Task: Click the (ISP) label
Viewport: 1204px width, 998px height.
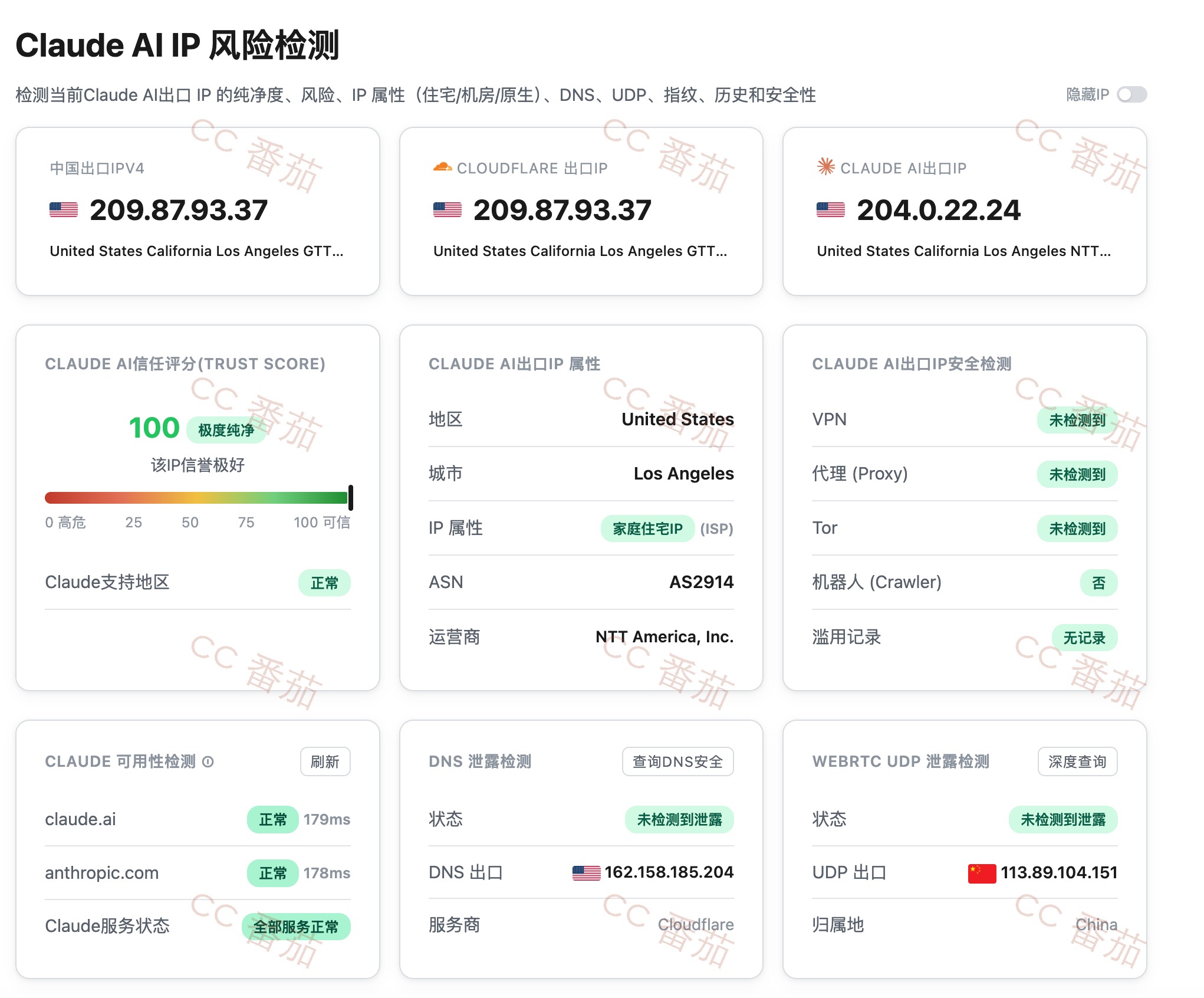Action: (716, 528)
